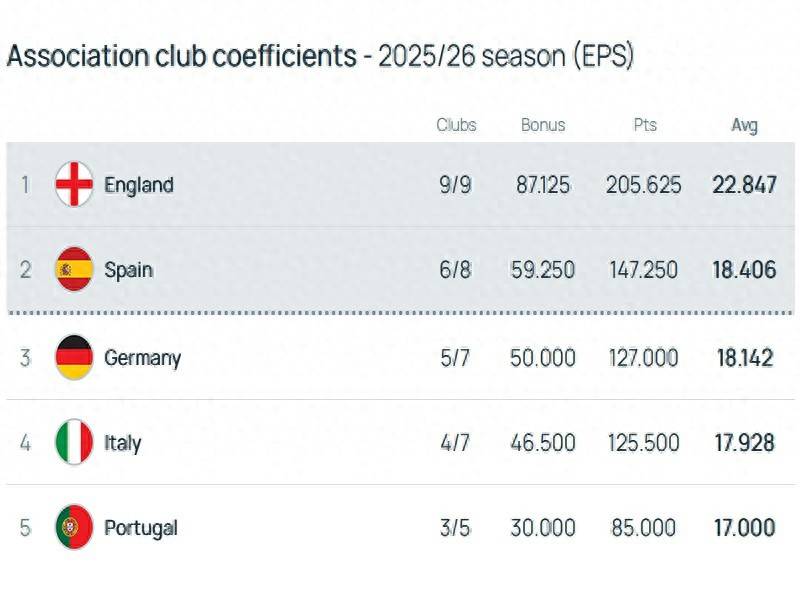Click Portugal's average value 17.000
Viewport: 800px width, 600px height.
[744, 527]
